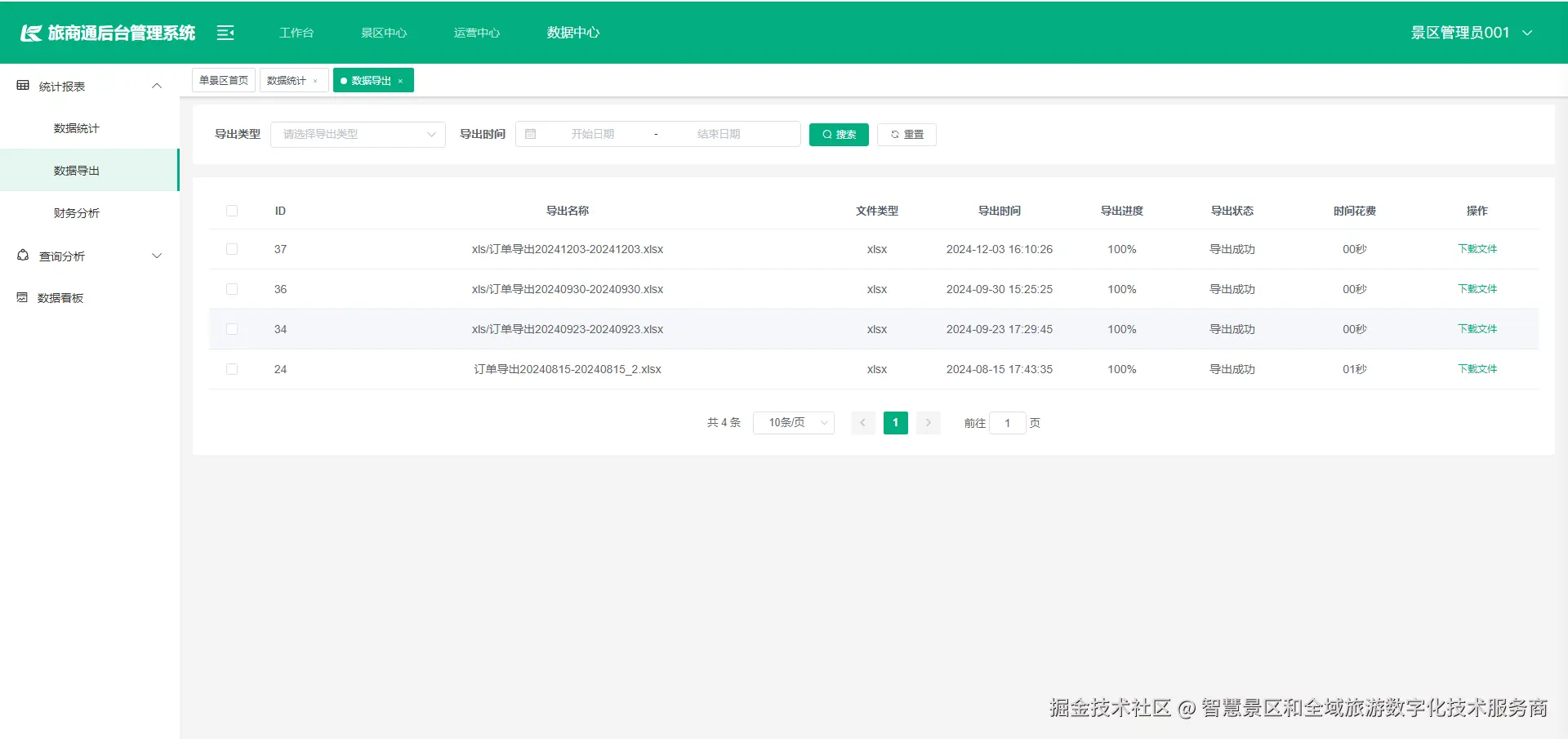Switch to the 数据统计 tab

(x=287, y=79)
